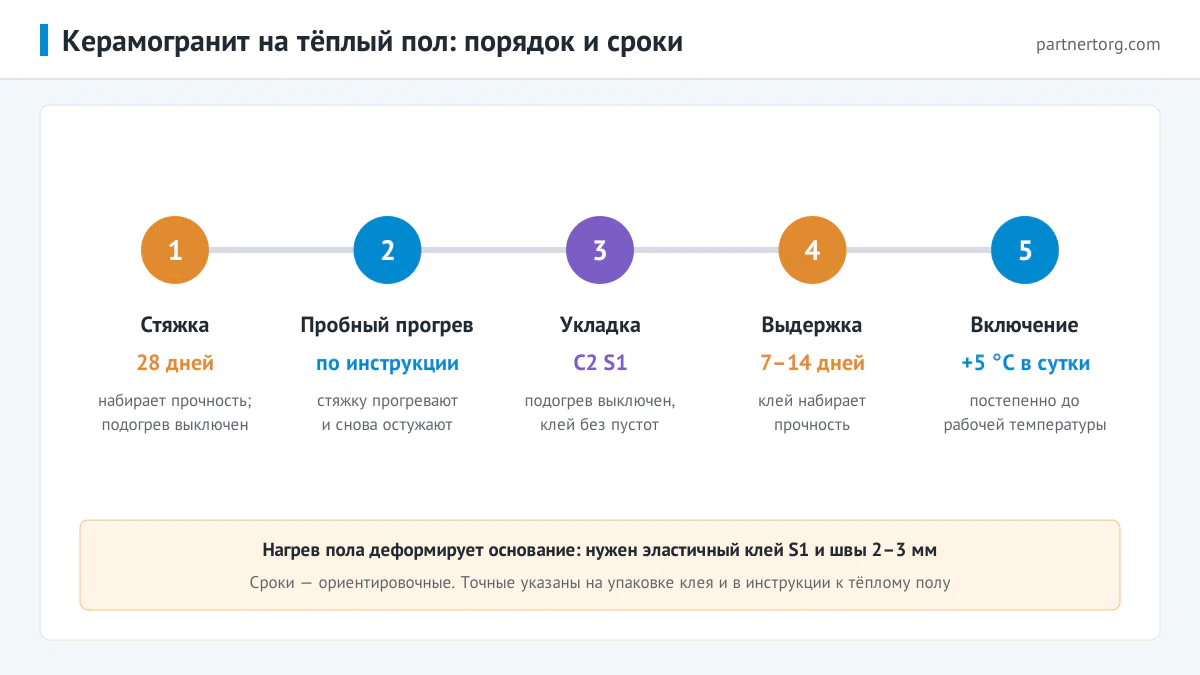Click 'стяжку прогревают и снова остужают' description
The height and width of the screenshot is (675, 1200).
(x=387, y=413)
